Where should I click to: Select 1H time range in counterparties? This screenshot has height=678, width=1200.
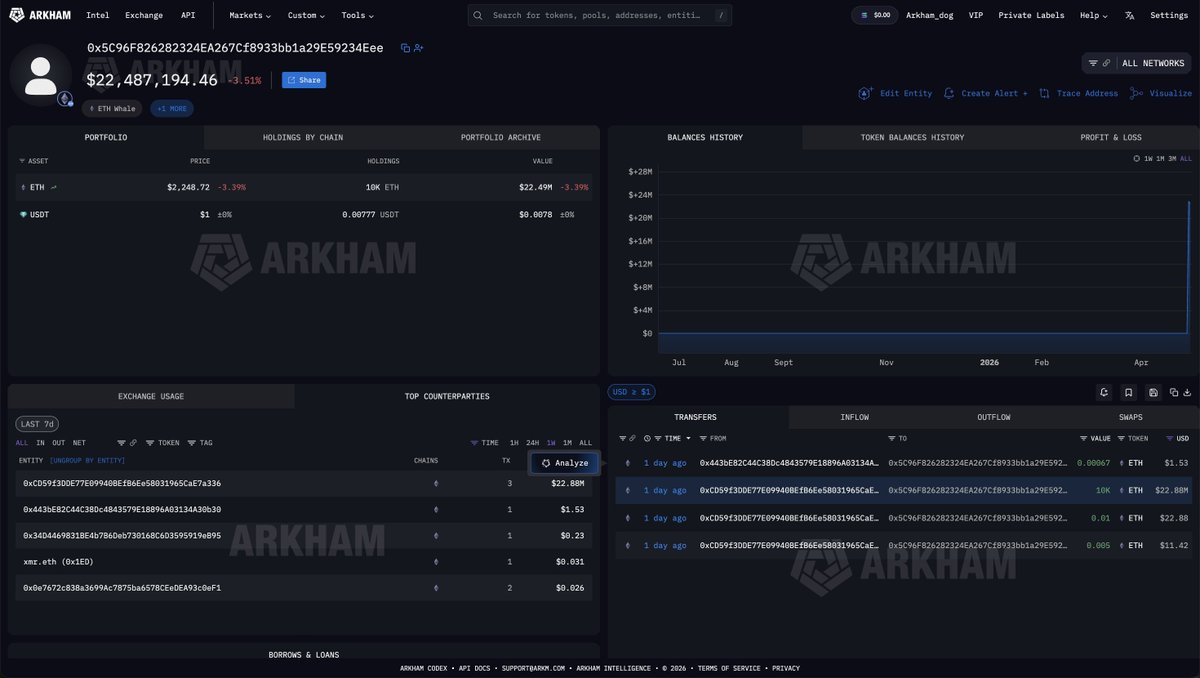(x=514, y=442)
